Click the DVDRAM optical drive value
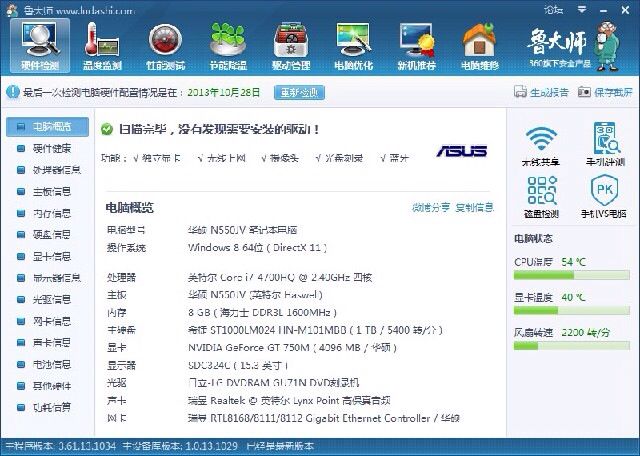Image resolution: width=640 pixels, height=456 pixels. pos(273,383)
